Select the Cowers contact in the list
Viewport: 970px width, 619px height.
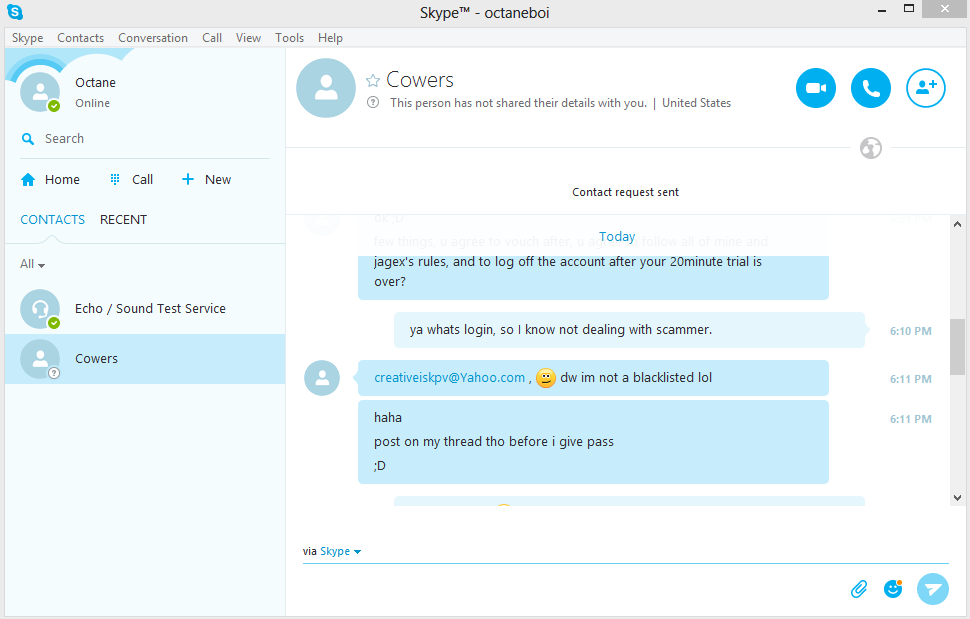coord(145,359)
